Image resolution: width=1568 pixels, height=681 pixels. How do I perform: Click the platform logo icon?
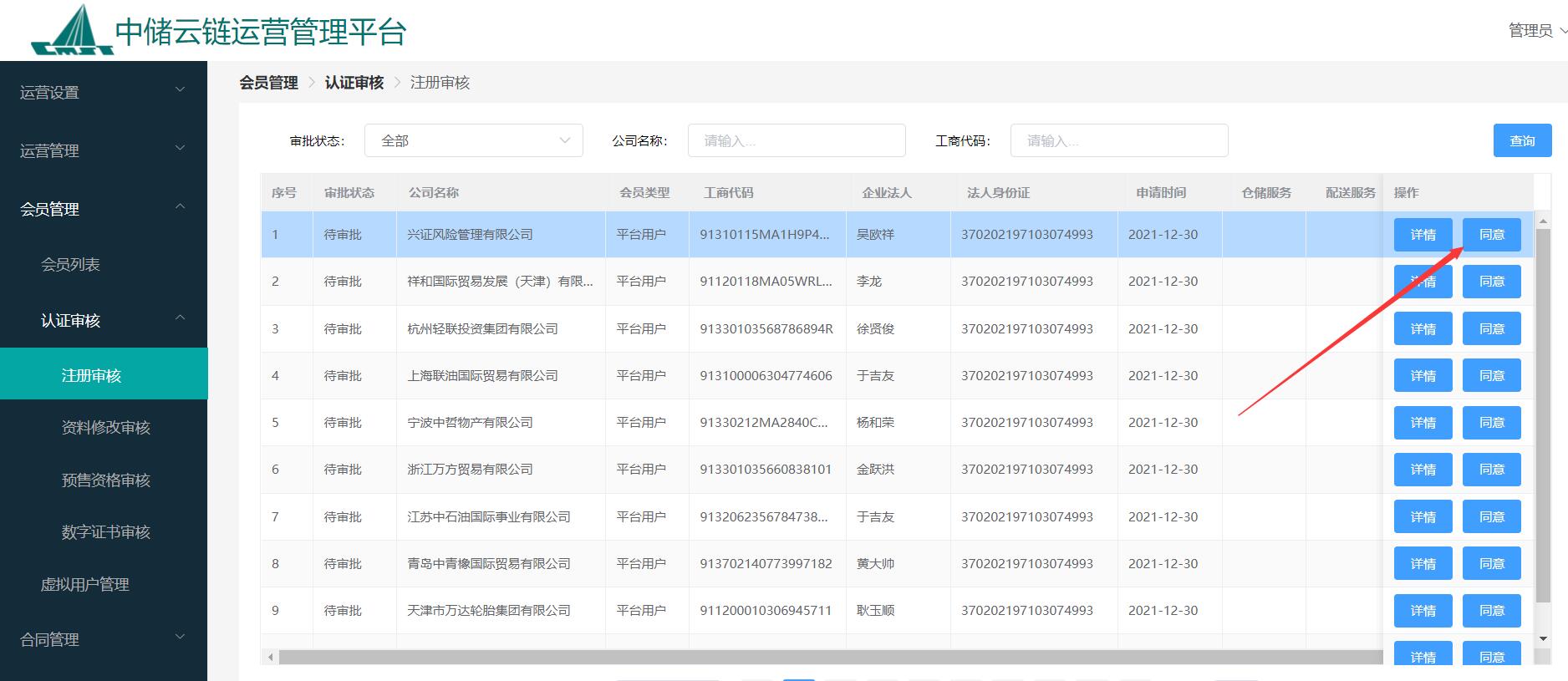(x=72, y=31)
